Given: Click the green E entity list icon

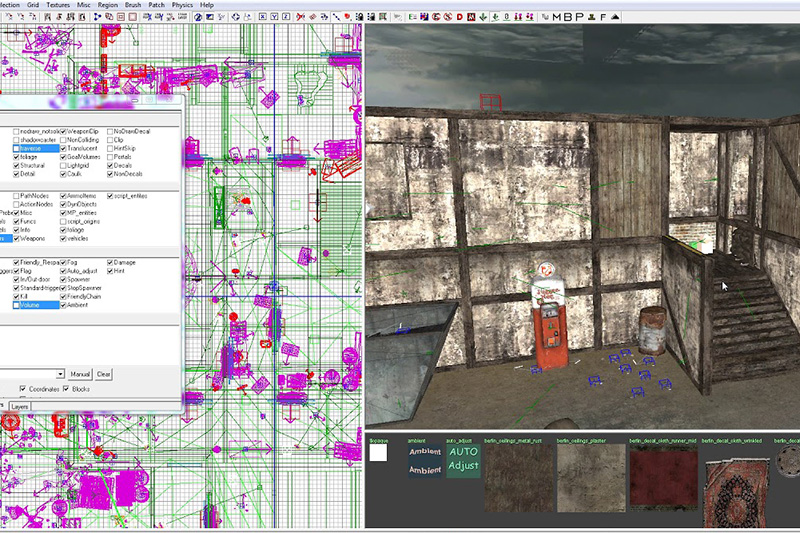Looking at the screenshot, I should (x=412, y=17).
